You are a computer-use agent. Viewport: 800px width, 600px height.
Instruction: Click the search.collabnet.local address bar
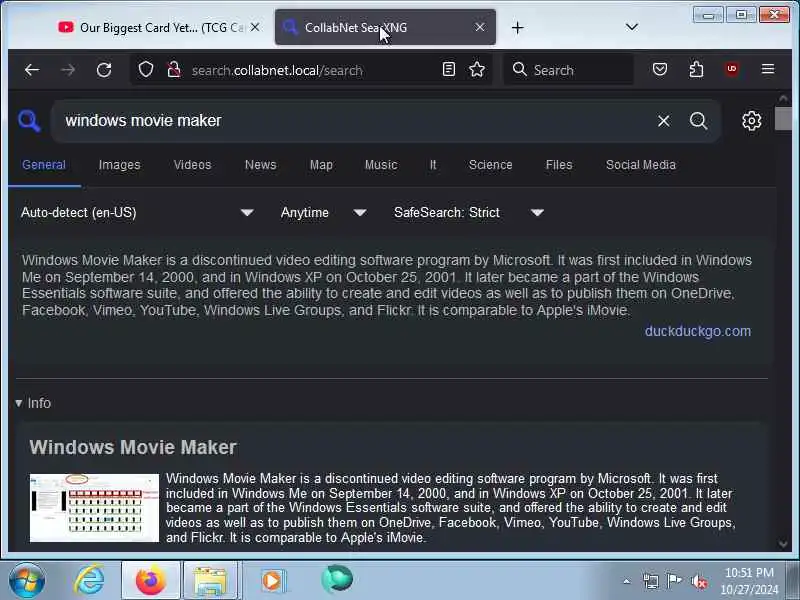point(311,70)
